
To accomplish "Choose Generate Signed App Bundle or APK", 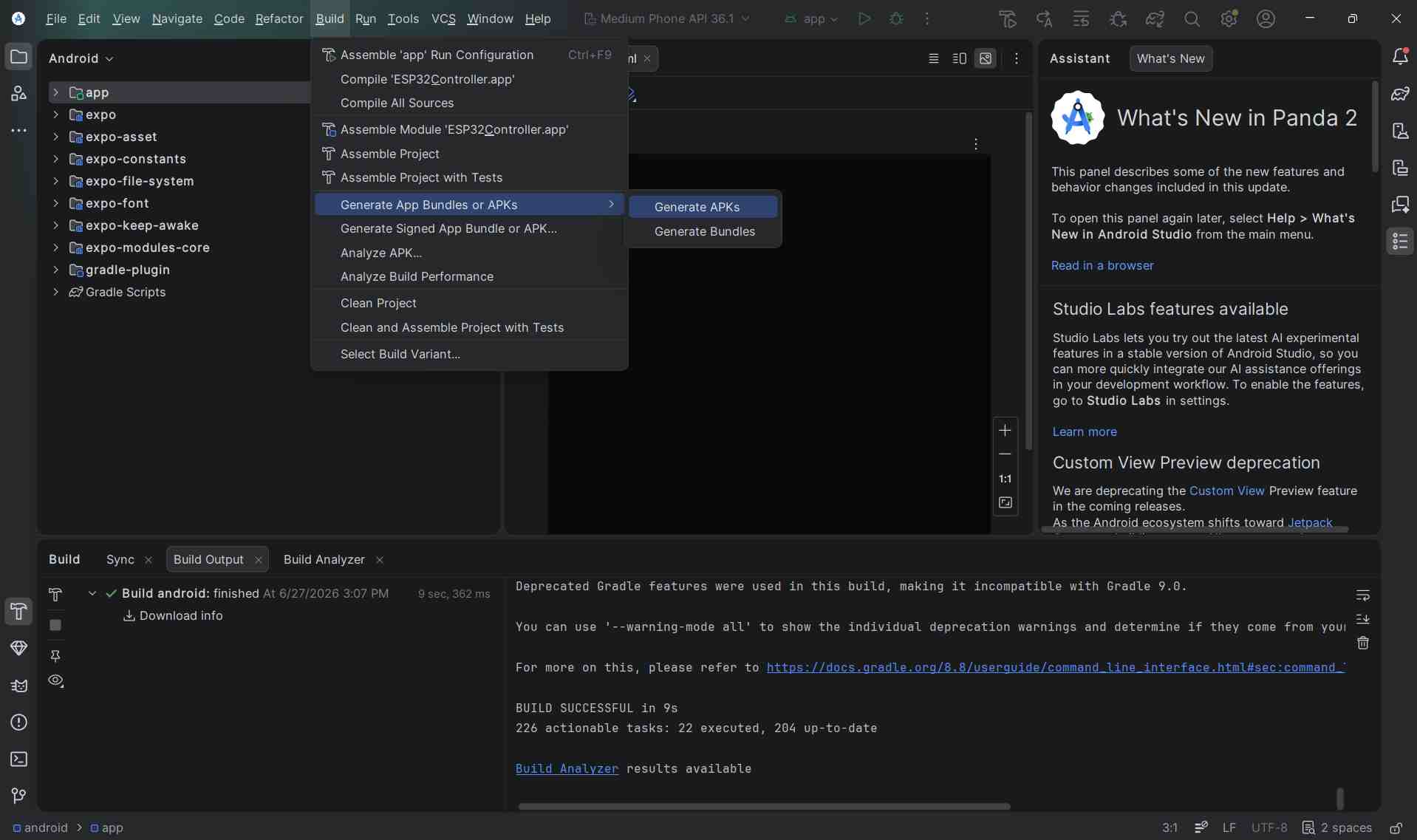I will click(470, 228).
